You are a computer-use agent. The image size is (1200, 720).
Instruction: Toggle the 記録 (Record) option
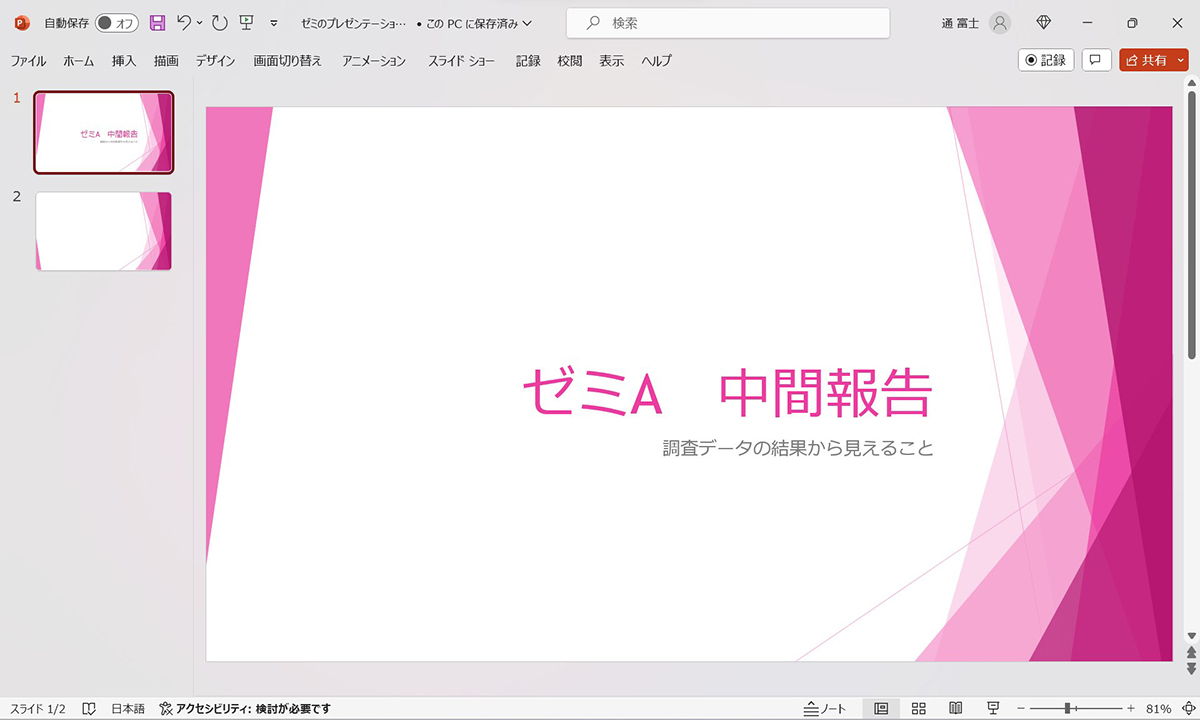1044,60
